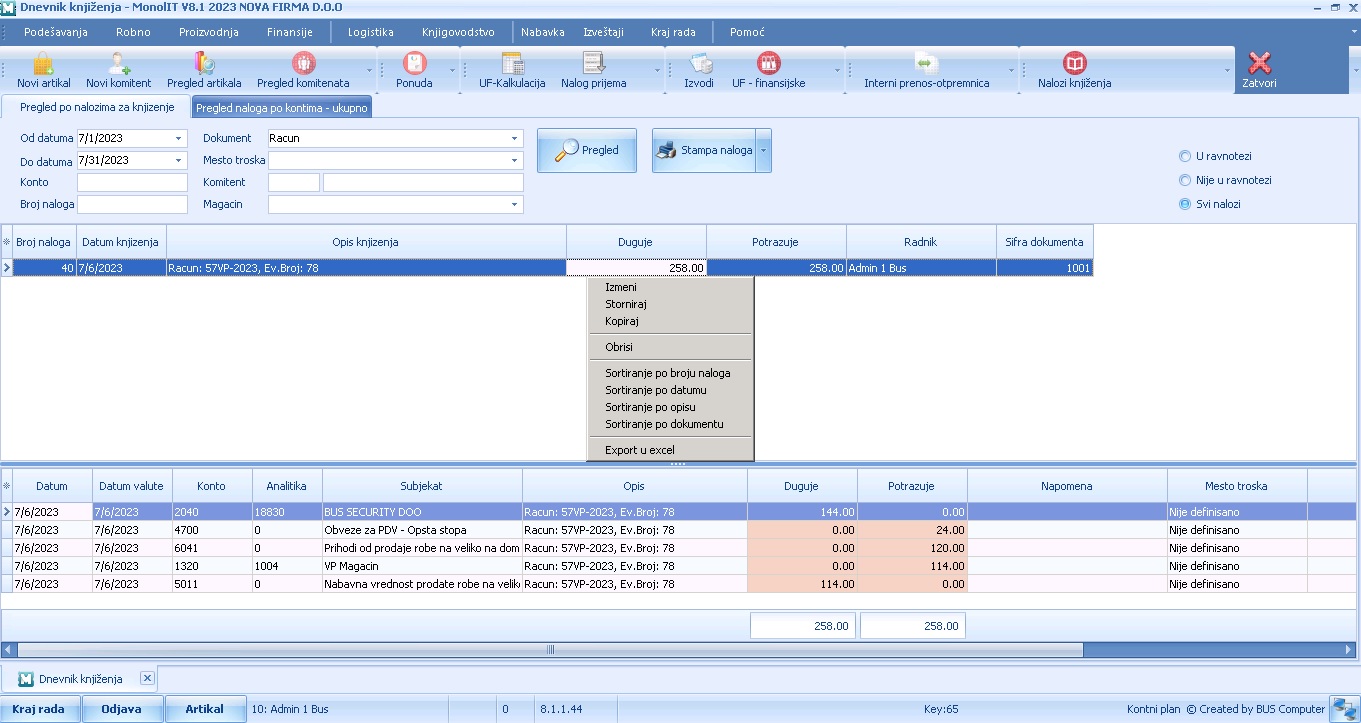Sort by the Sifra dokumenta column header

click(1045, 242)
